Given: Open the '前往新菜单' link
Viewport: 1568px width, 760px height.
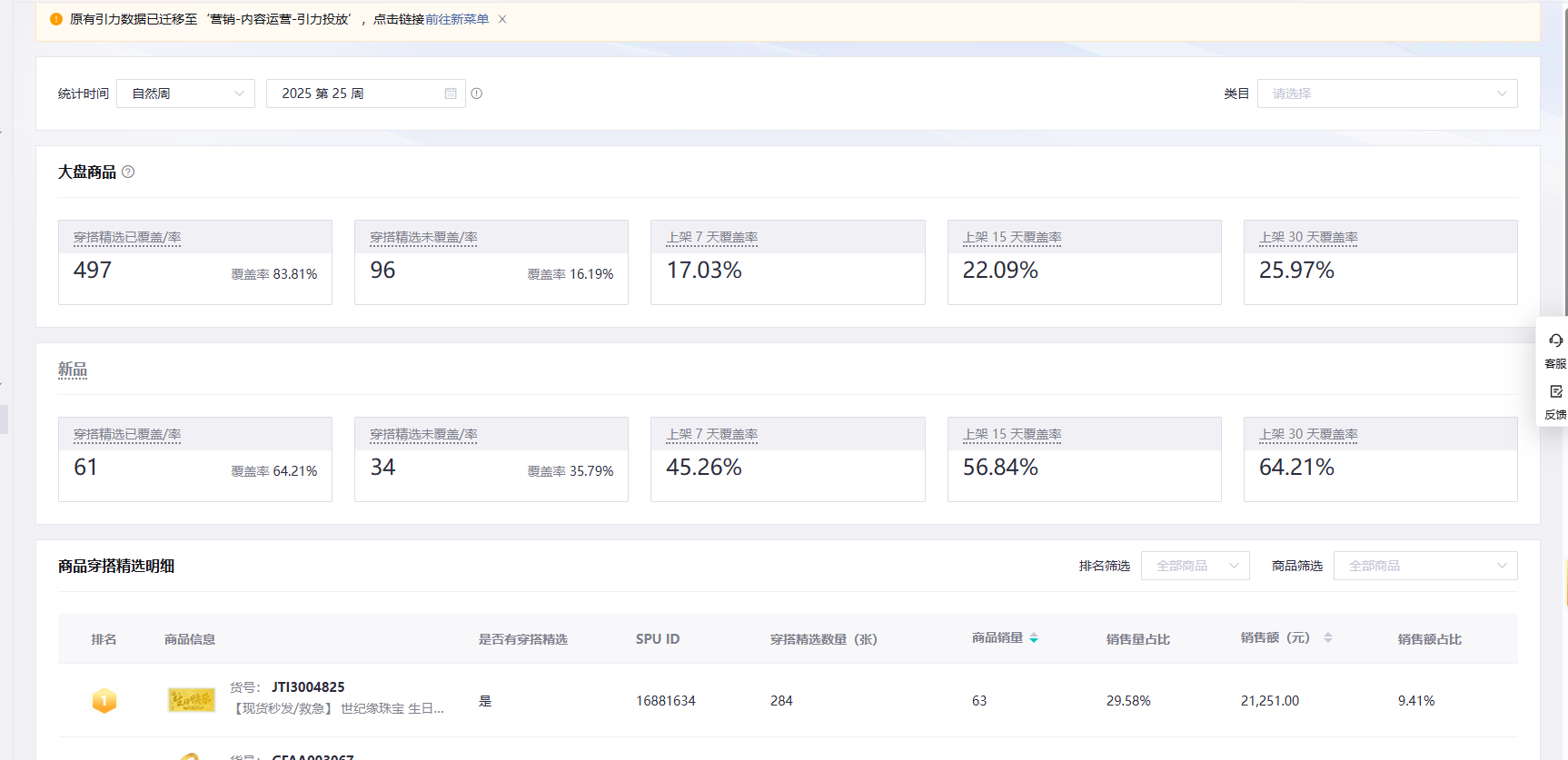Looking at the screenshot, I should pos(456,19).
